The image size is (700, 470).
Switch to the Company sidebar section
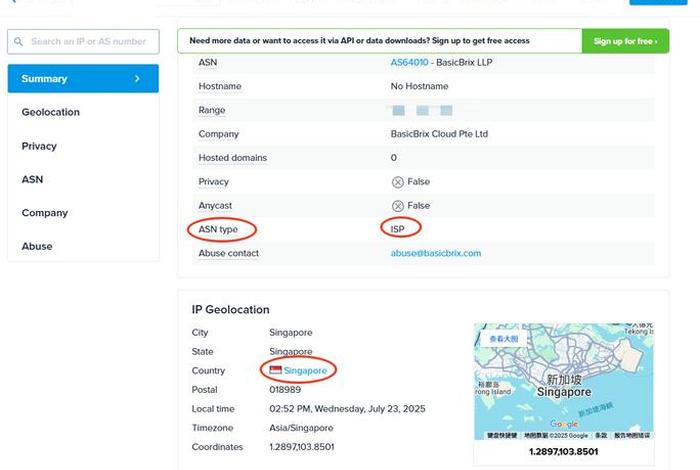coord(45,213)
